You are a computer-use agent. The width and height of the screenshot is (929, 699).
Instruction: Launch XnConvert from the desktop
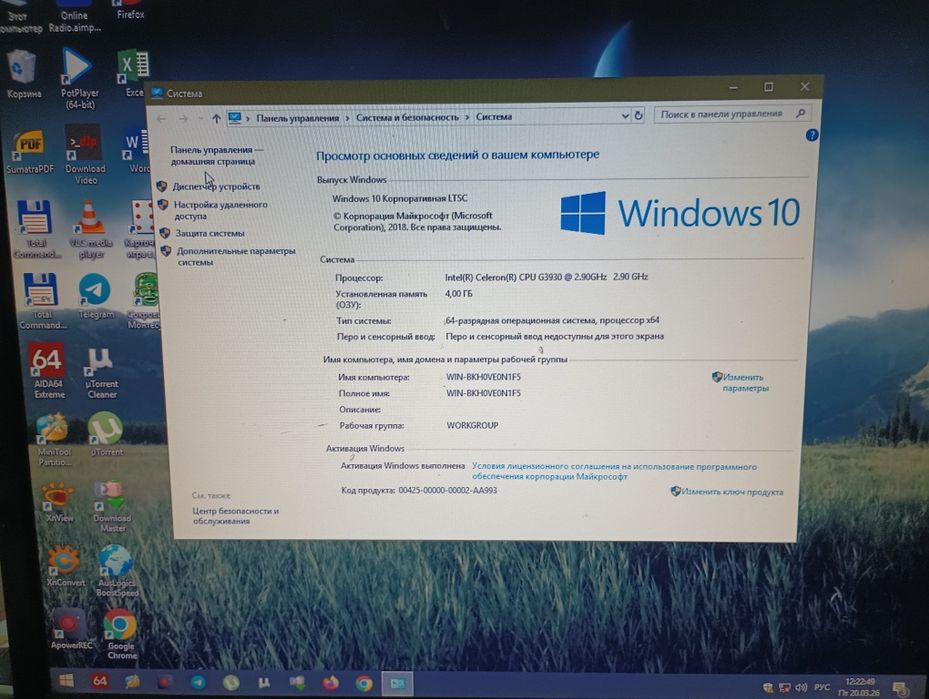tap(65, 566)
